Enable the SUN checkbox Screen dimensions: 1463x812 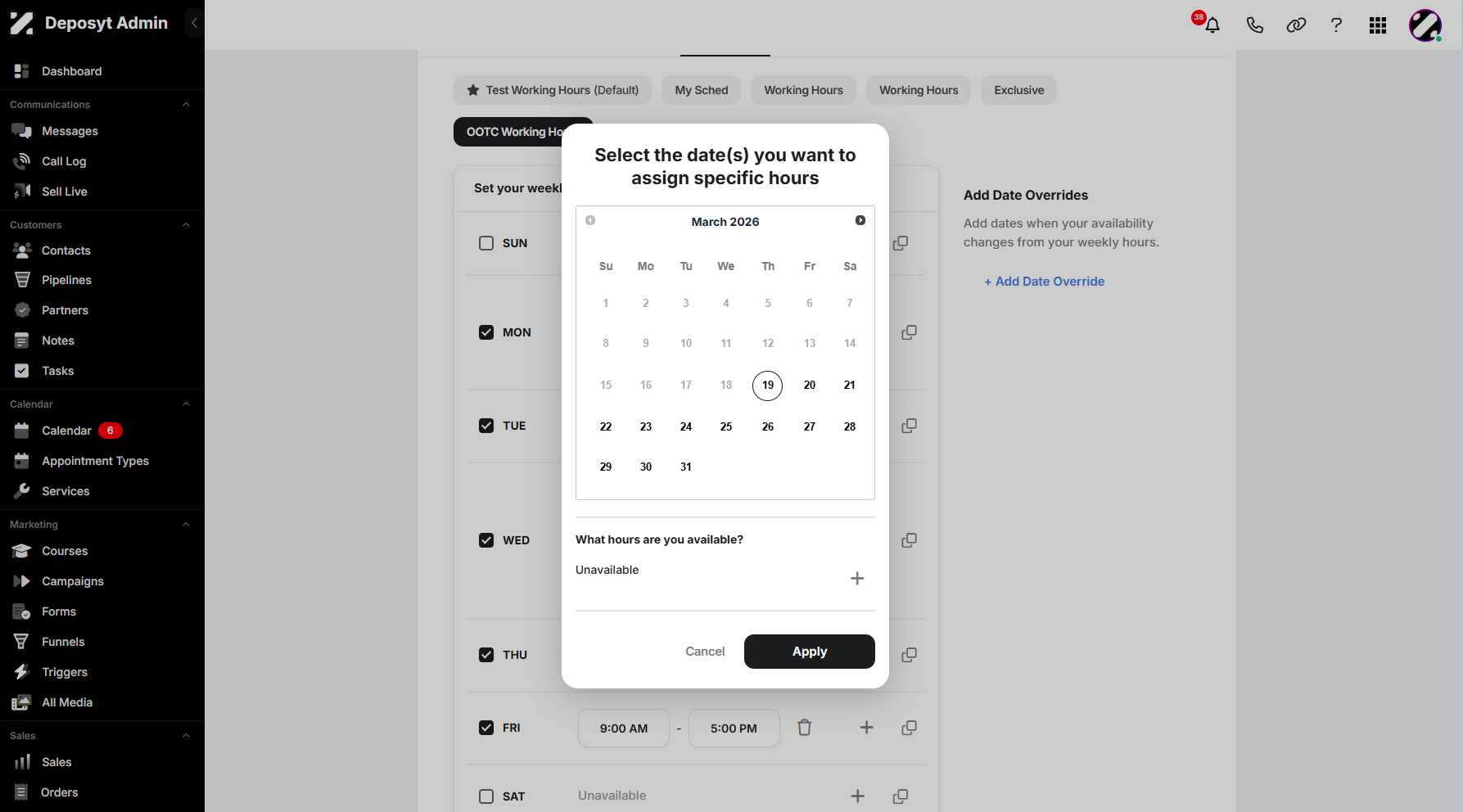pyautogui.click(x=486, y=243)
